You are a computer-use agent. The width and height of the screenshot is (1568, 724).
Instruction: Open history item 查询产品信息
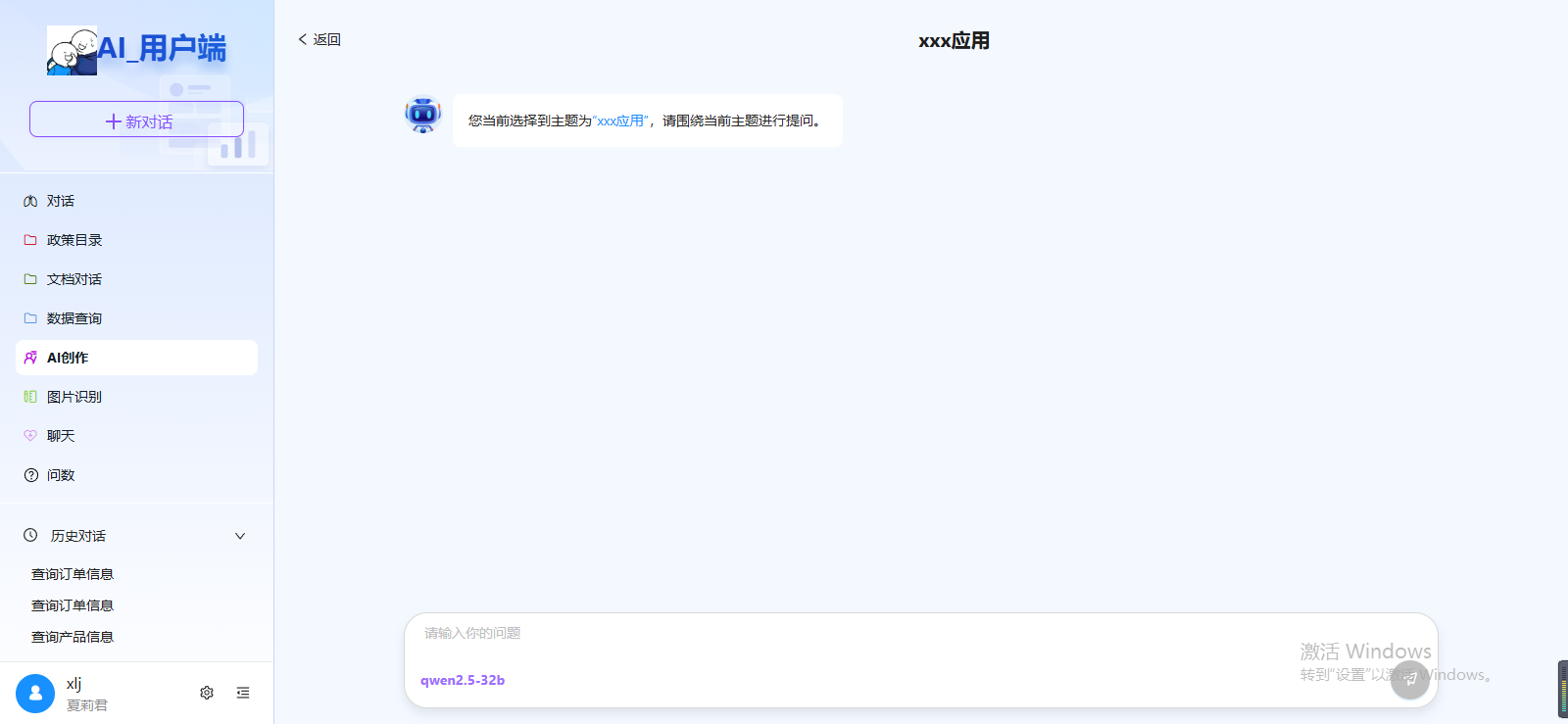(73, 637)
